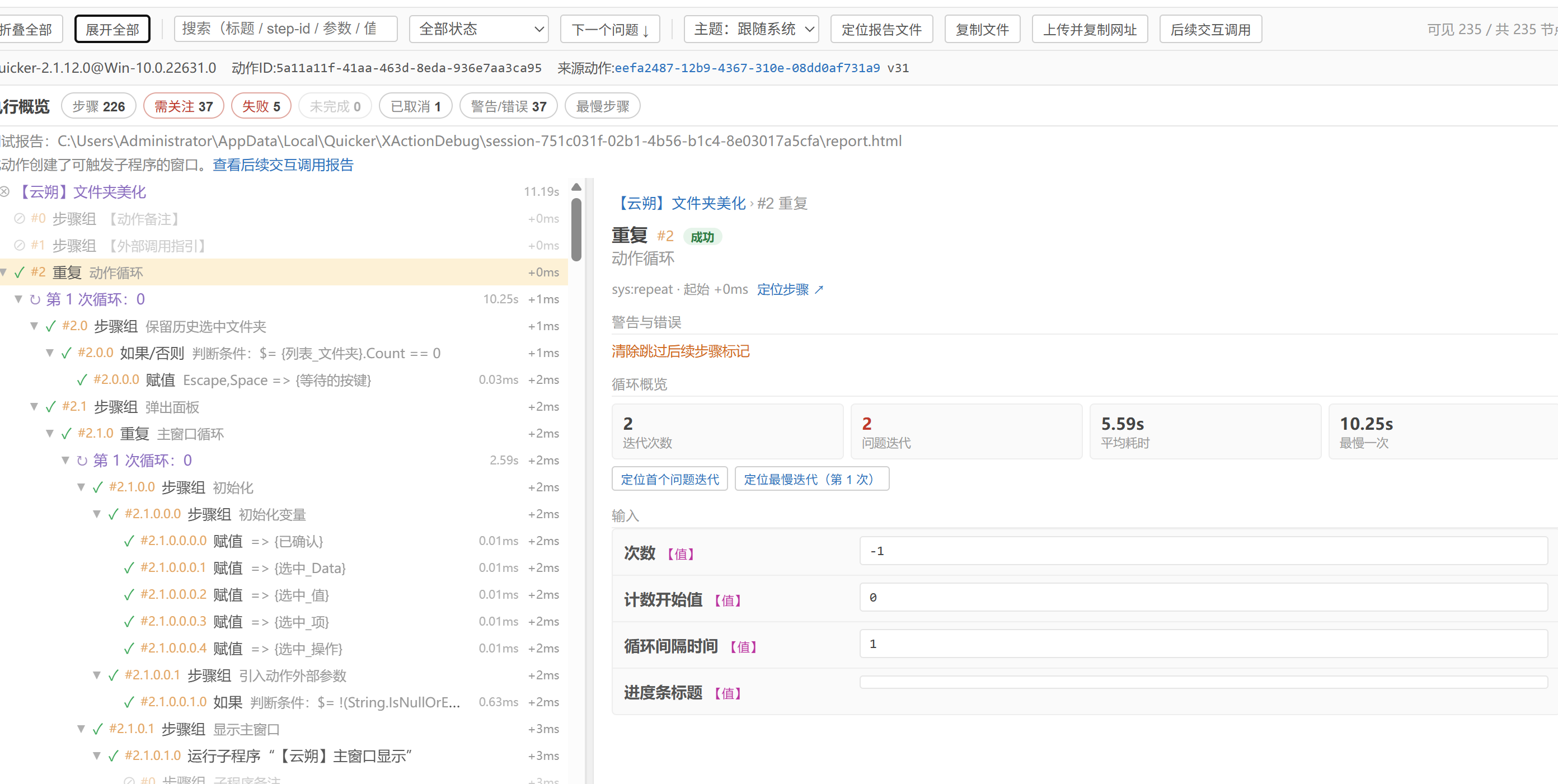Select step #2.1.0.0.0.0 赋值 {已确认}
The height and width of the screenshot is (784, 1558).
[284, 541]
